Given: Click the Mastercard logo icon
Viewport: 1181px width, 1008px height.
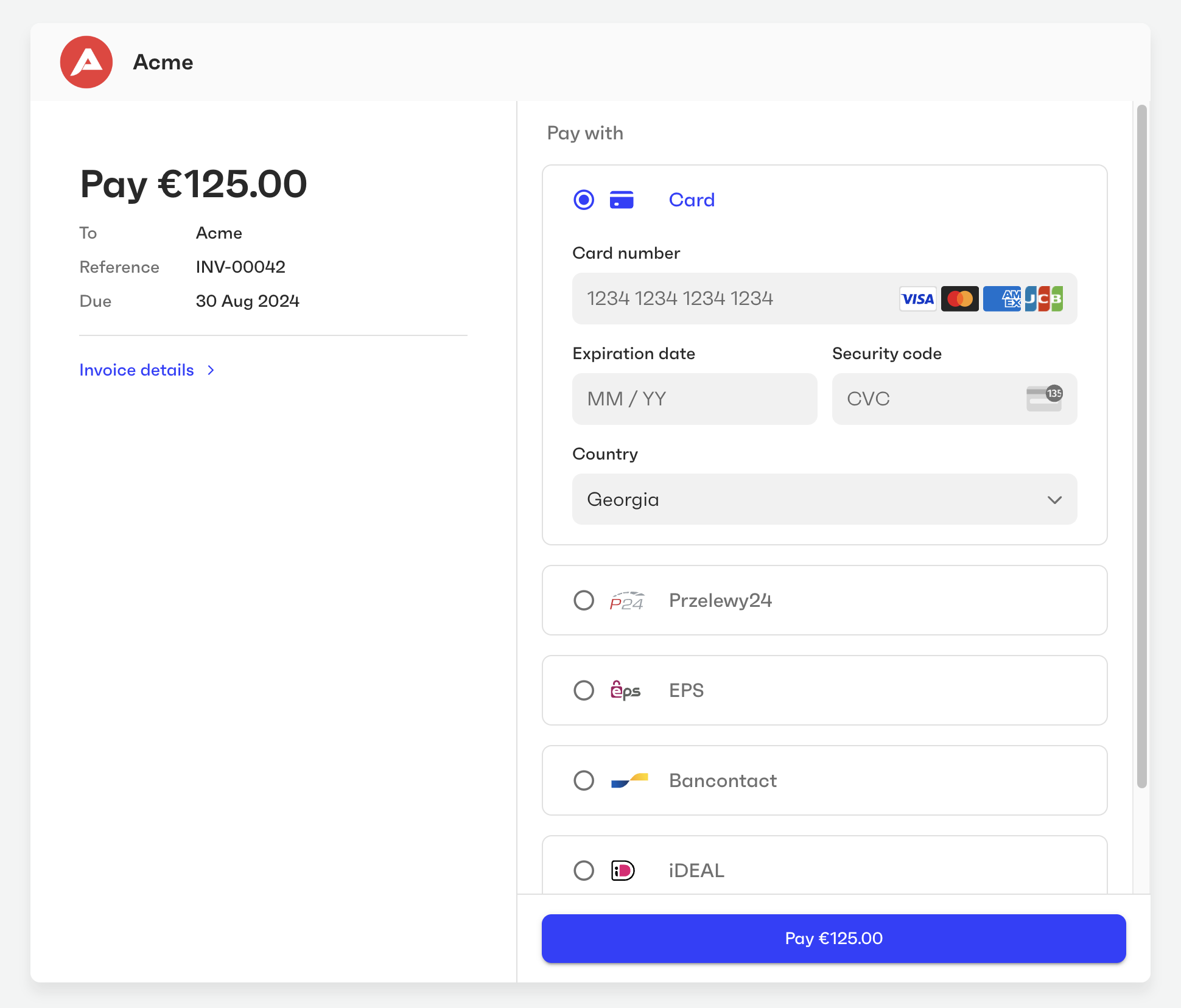Looking at the screenshot, I should [x=959, y=299].
